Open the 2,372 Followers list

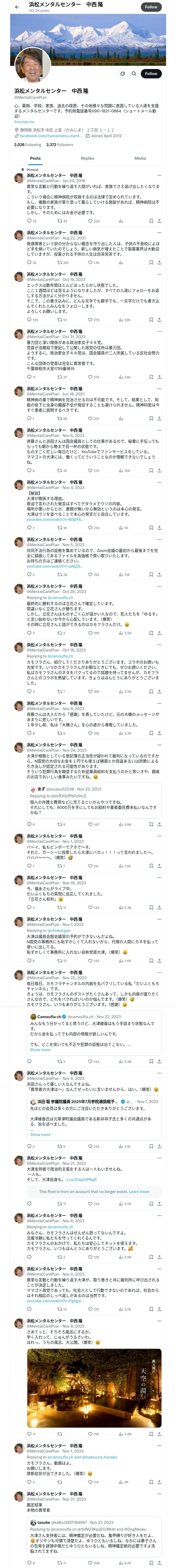point(59,145)
